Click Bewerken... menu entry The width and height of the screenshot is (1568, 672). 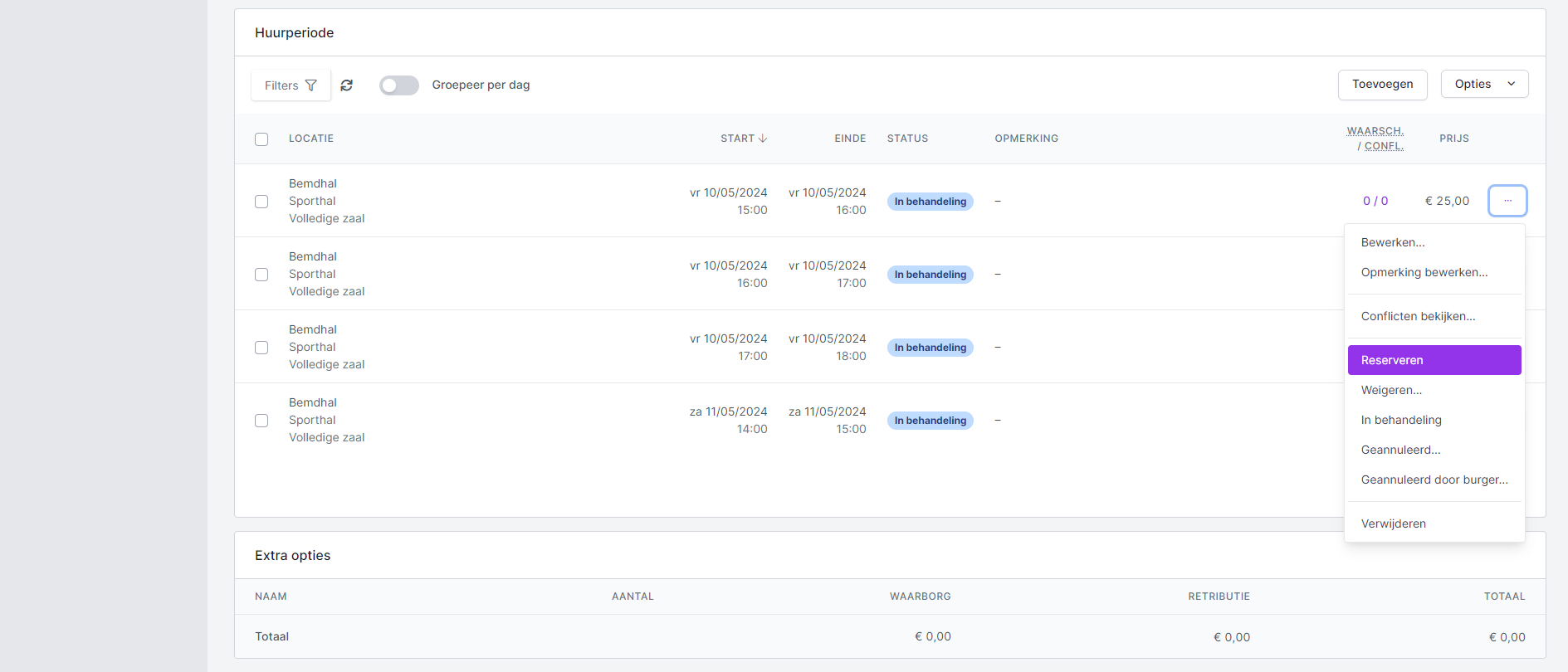1393,242
